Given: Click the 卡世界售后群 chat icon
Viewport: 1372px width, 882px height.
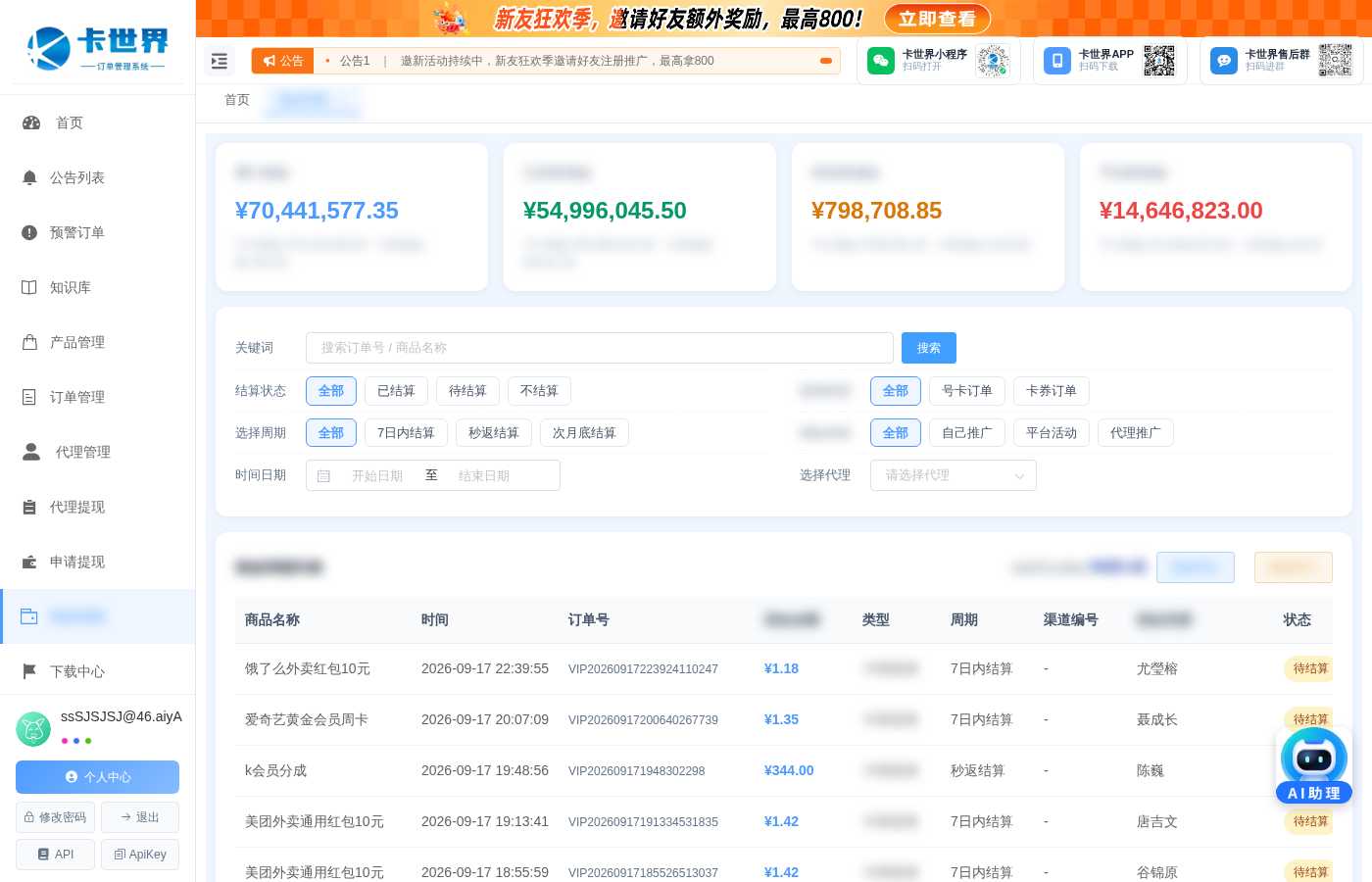Looking at the screenshot, I should coord(1224,61).
